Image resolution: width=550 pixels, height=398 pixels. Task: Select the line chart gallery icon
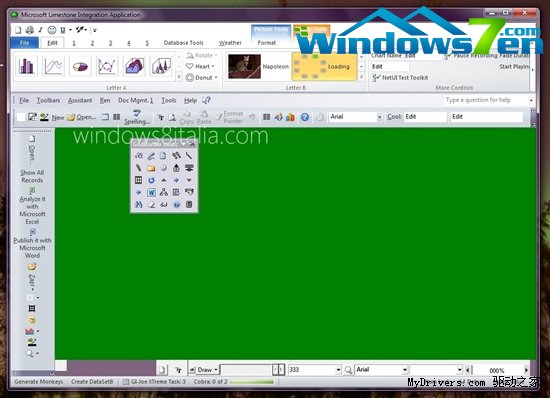[x=54, y=66]
